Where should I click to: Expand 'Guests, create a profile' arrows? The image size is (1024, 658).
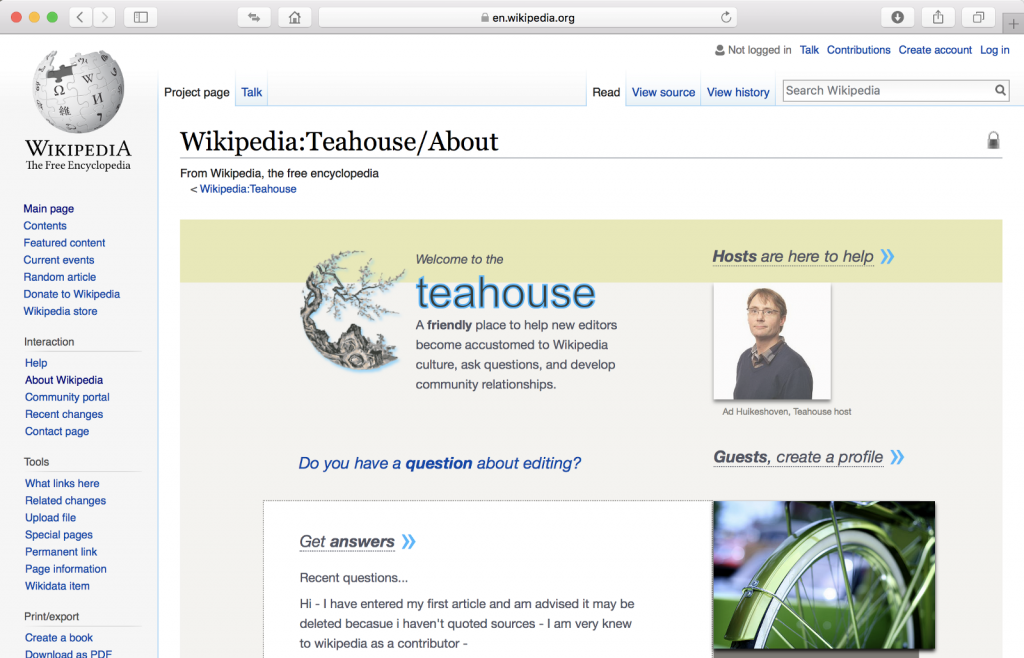point(897,457)
